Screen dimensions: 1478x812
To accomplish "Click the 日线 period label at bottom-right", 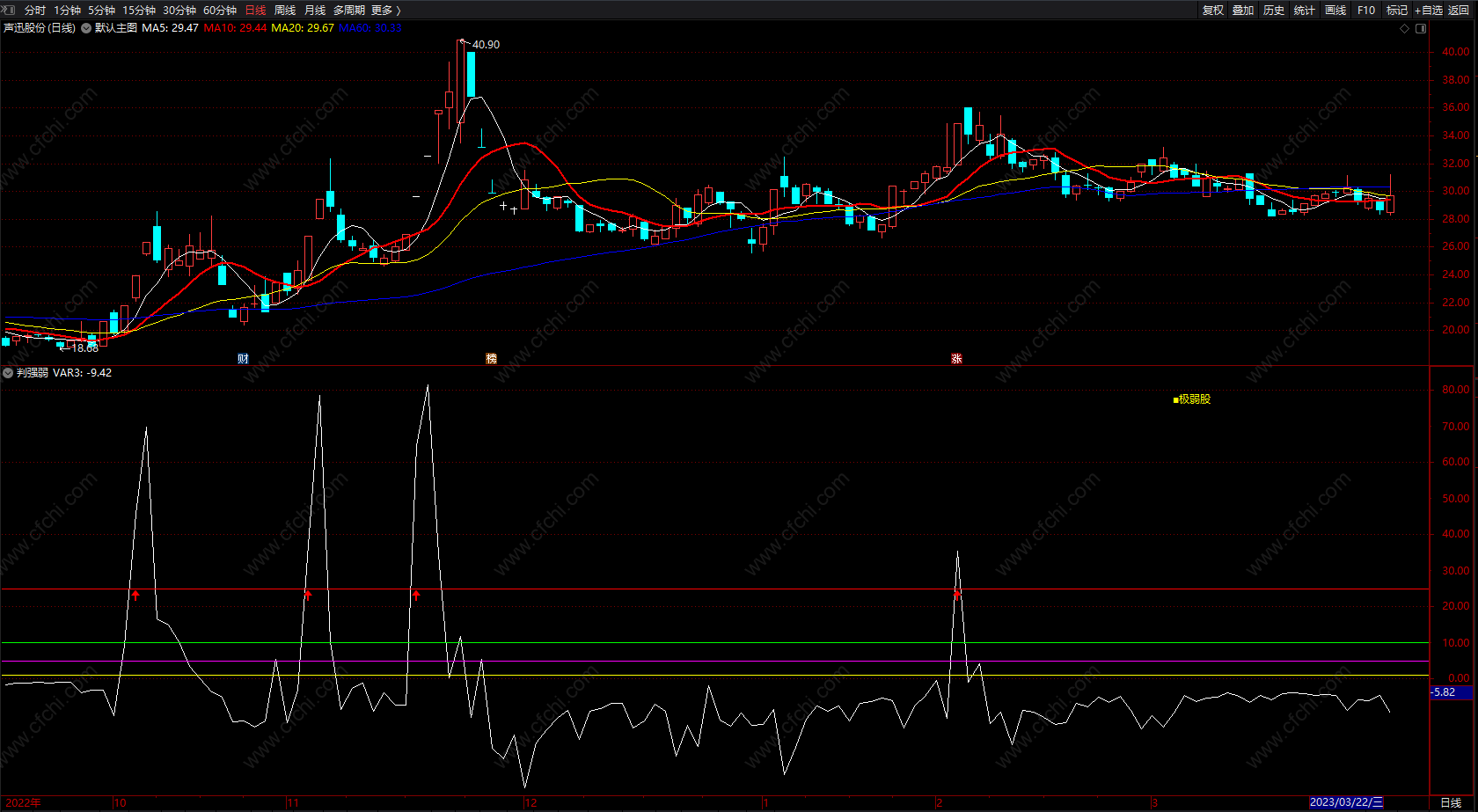I will (x=1451, y=802).
